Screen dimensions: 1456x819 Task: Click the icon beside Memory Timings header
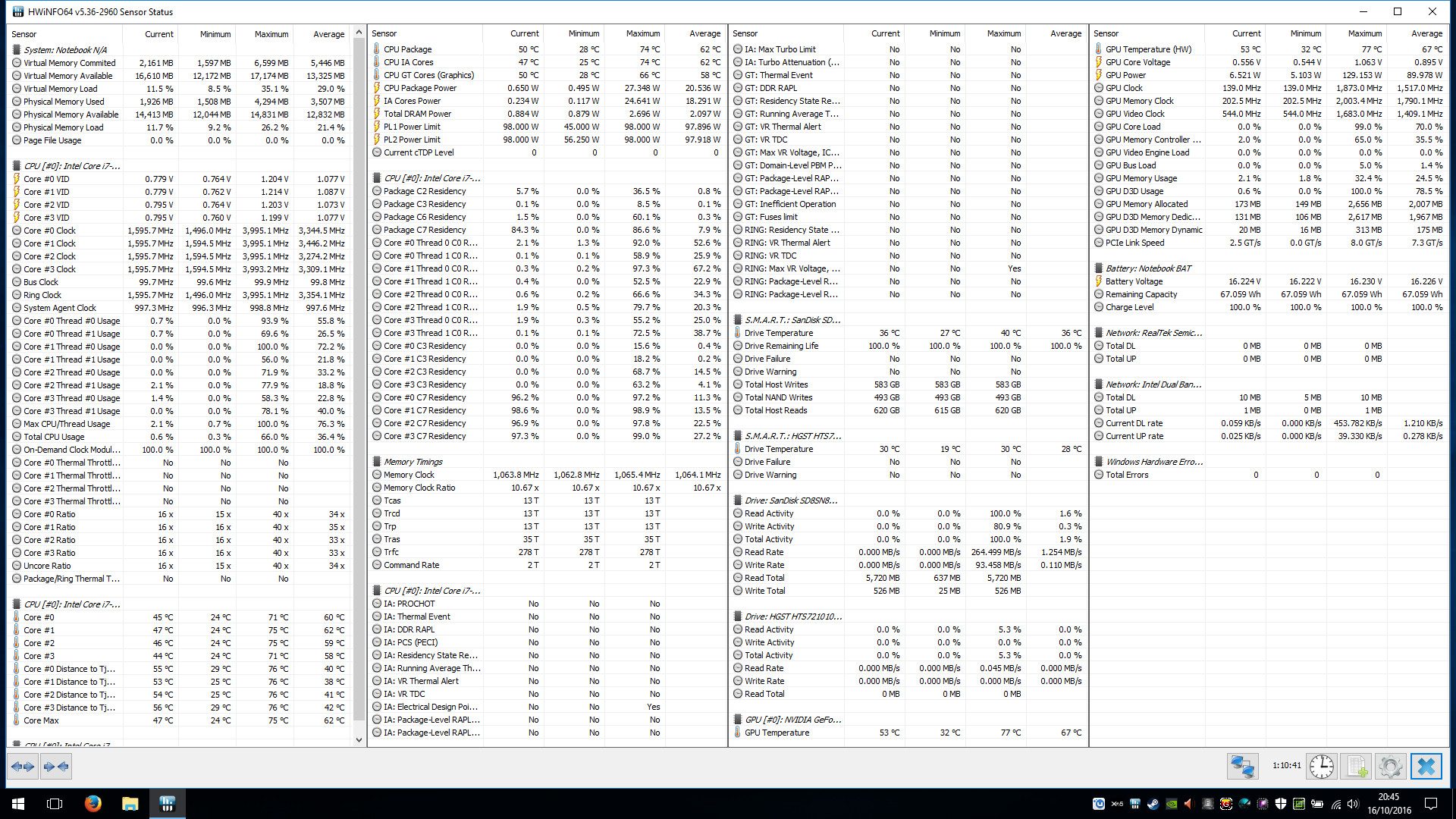point(377,462)
